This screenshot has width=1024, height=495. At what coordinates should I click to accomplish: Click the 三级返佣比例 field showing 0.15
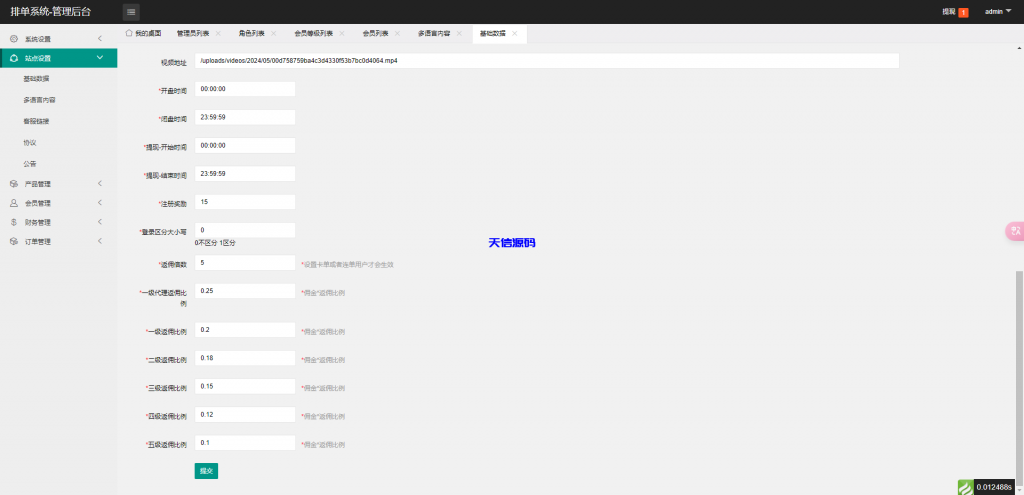pyautogui.click(x=245, y=387)
